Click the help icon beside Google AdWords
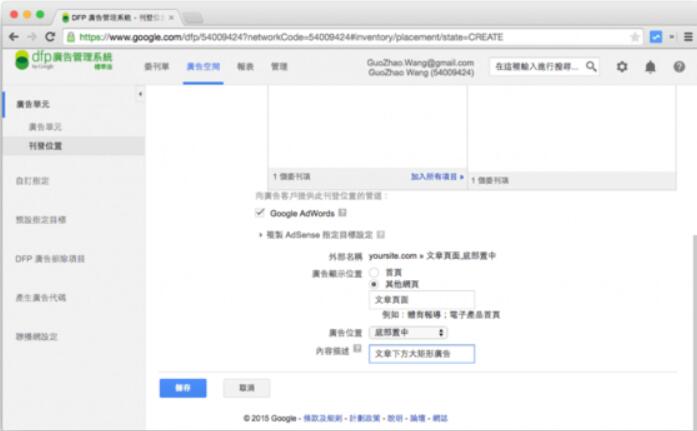Image resolution: width=697 pixels, height=431 pixels. point(342,213)
